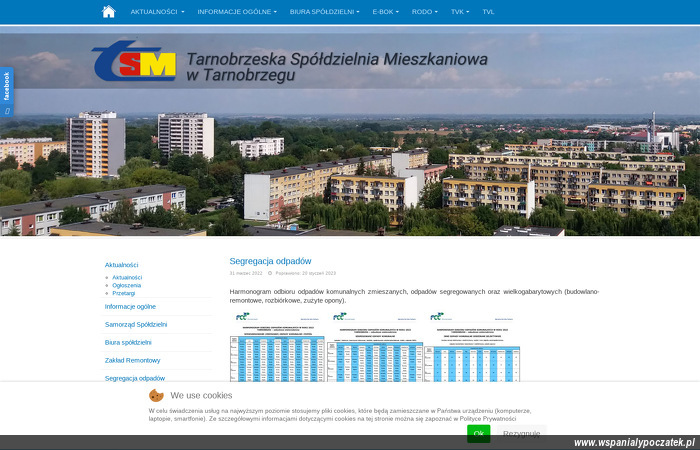Click the Tarnobrzeska Spółdzielnia Mieszkaniowa header title

(337, 67)
